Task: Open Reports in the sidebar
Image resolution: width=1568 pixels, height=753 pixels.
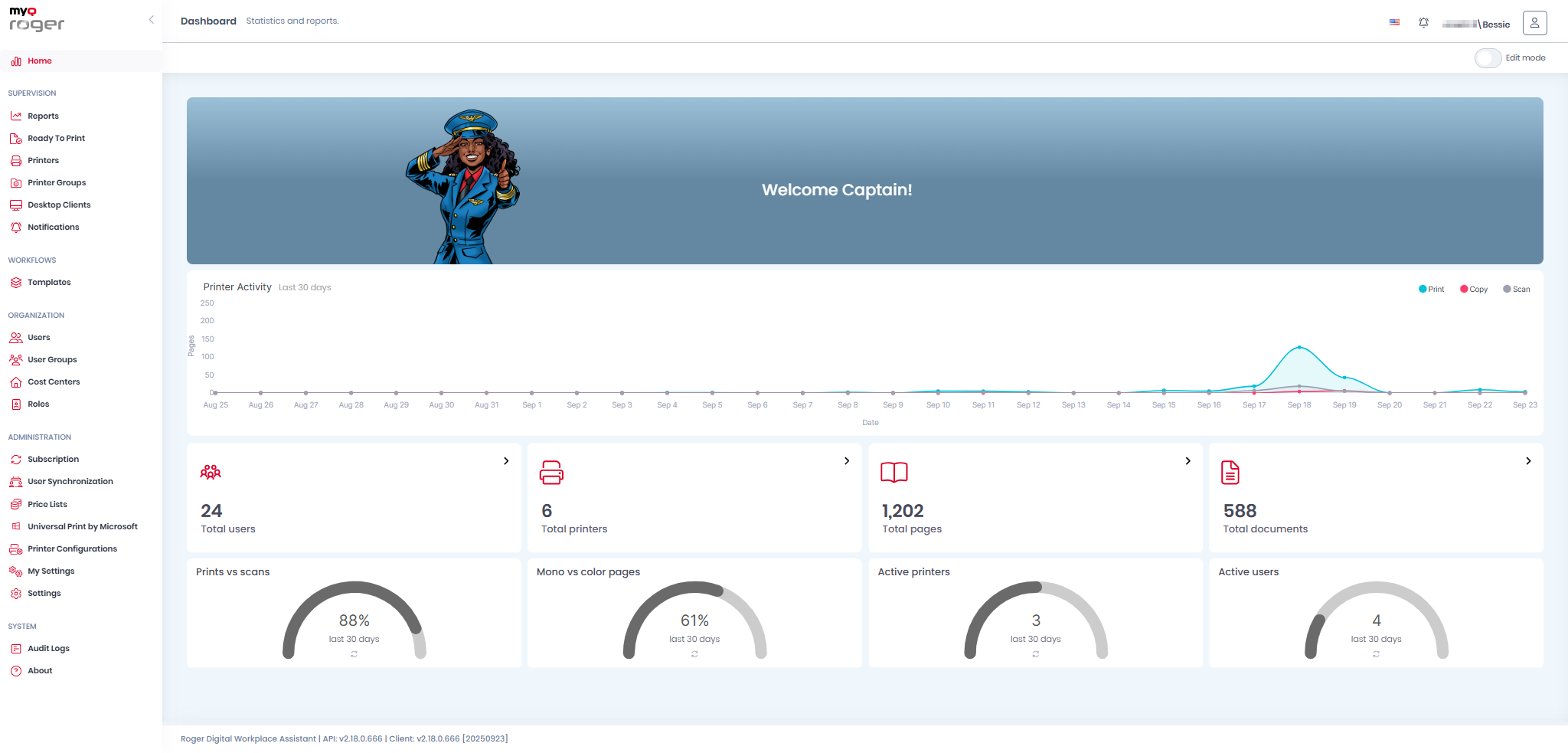Action: click(x=43, y=116)
